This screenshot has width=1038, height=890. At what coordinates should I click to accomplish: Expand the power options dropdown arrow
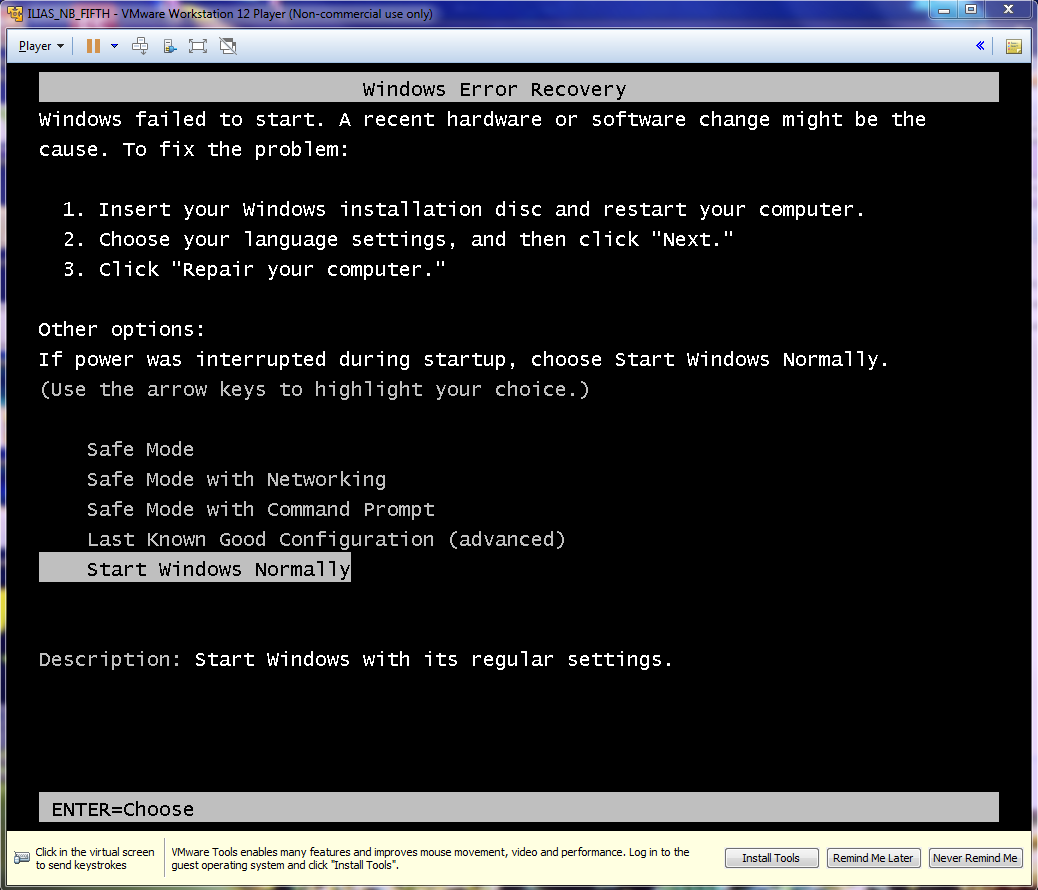click(115, 46)
